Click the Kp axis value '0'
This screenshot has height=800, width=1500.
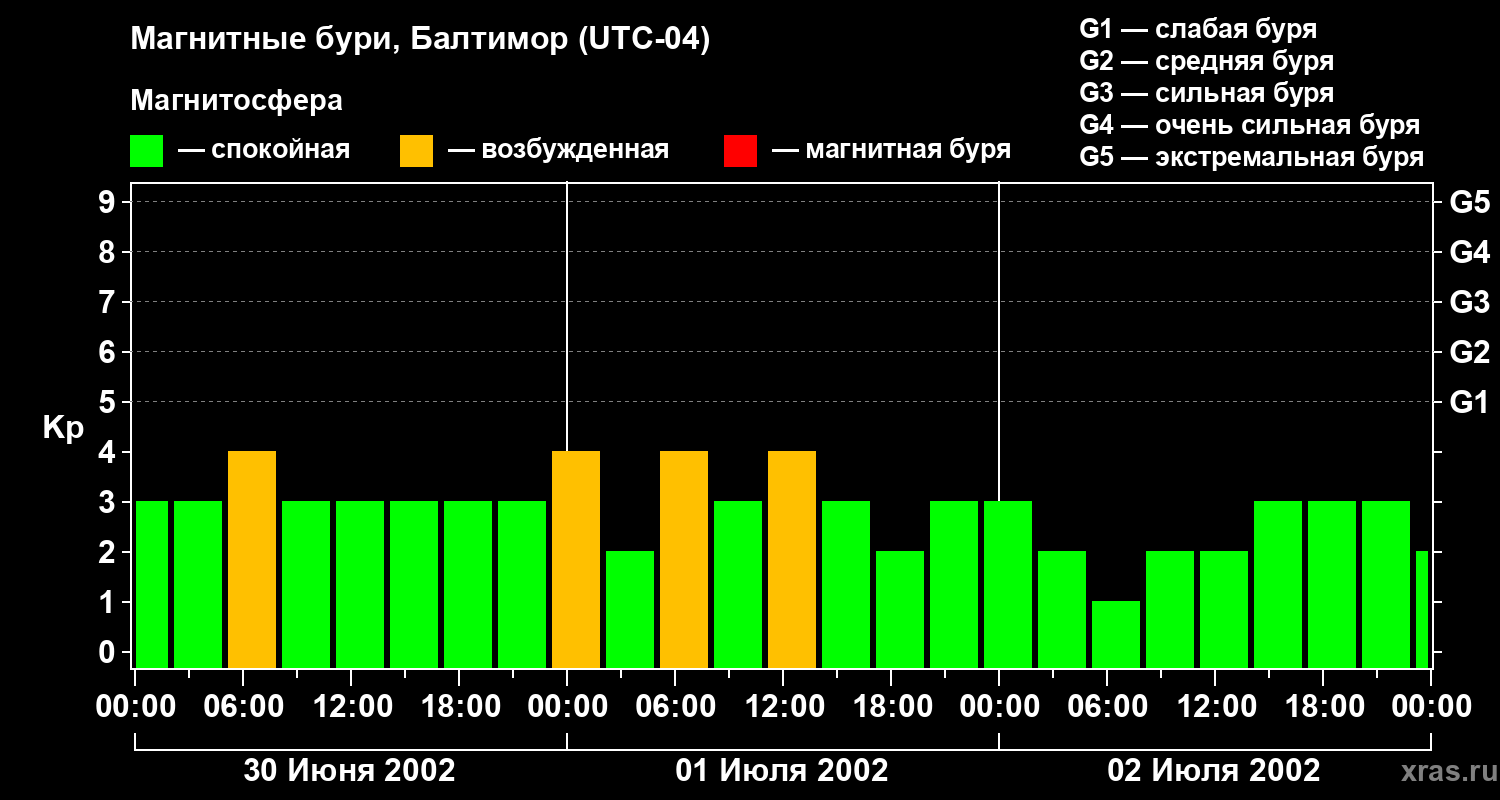(x=108, y=652)
